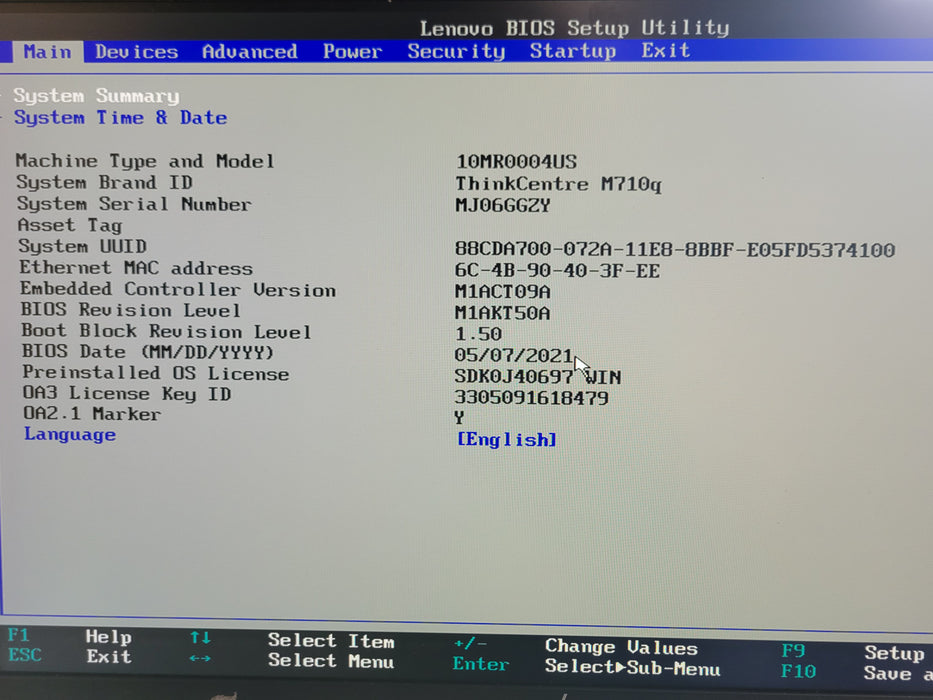Click the Asset Tag label

tap(70, 225)
